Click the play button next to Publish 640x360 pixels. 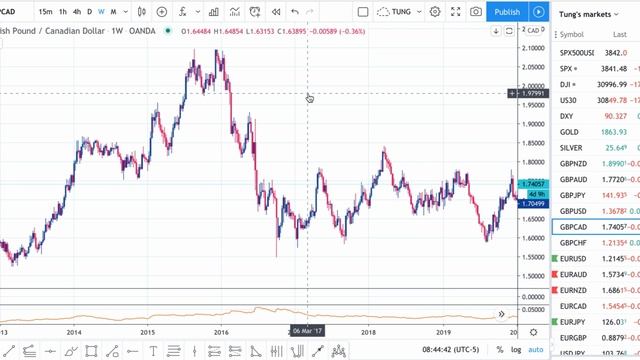tap(538, 12)
